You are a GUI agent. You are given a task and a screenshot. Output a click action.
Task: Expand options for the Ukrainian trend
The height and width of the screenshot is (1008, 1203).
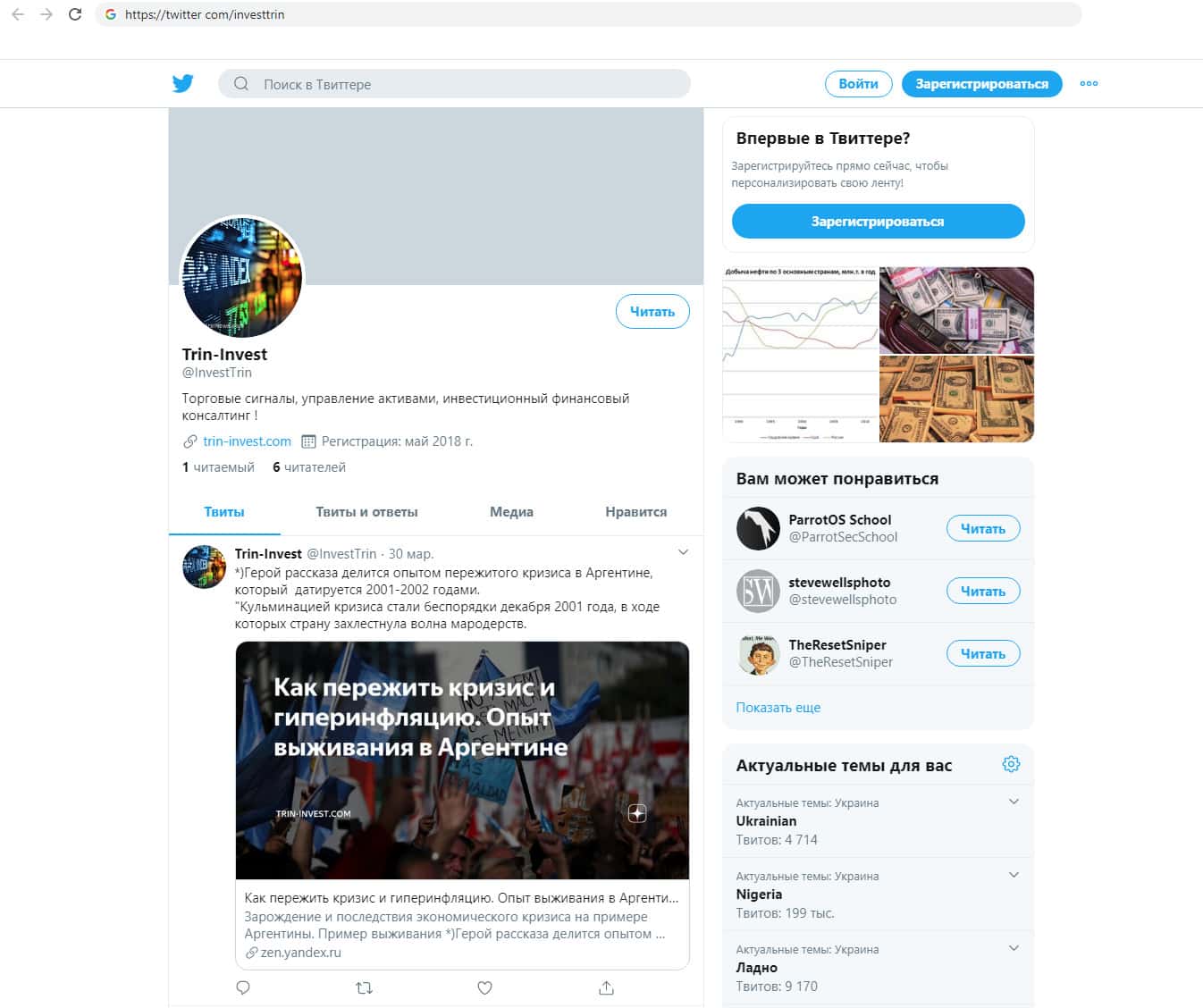1014,802
